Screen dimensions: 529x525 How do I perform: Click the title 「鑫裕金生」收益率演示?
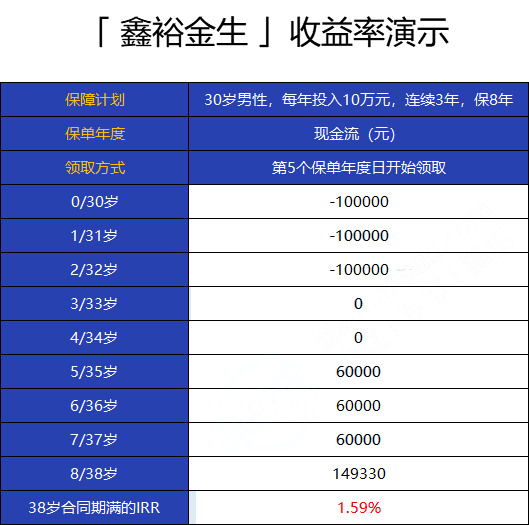(273, 33)
